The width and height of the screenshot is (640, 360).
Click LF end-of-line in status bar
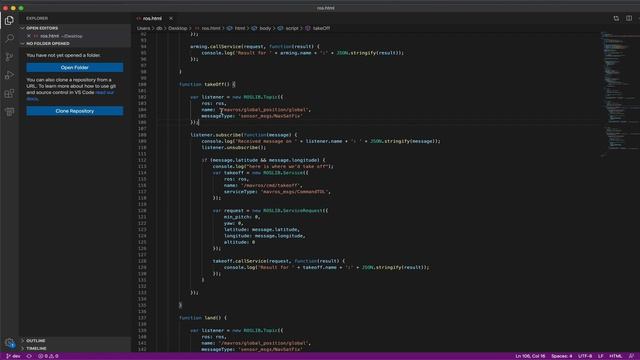pos(600,356)
